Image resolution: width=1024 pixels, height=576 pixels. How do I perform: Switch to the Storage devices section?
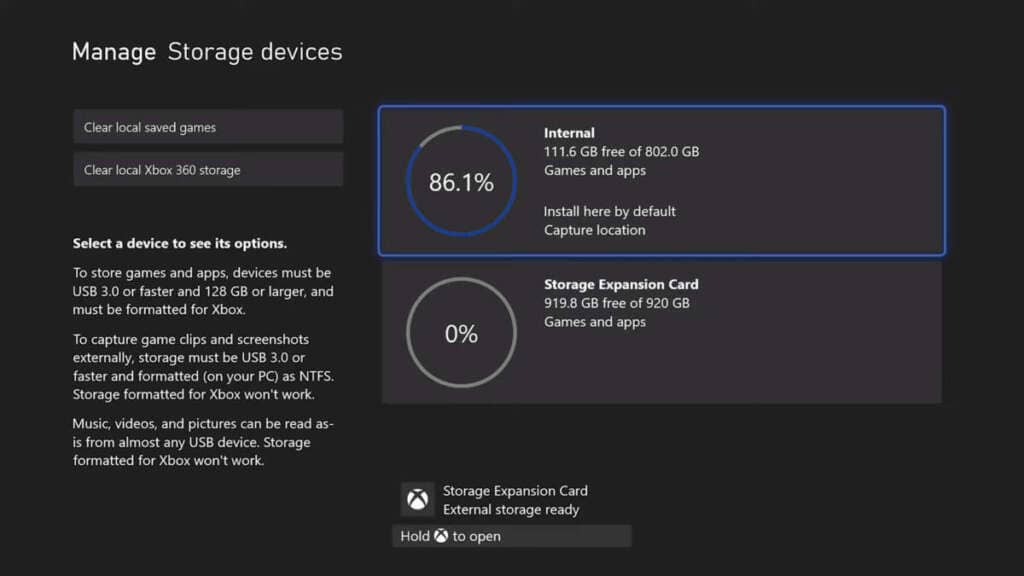coord(255,52)
